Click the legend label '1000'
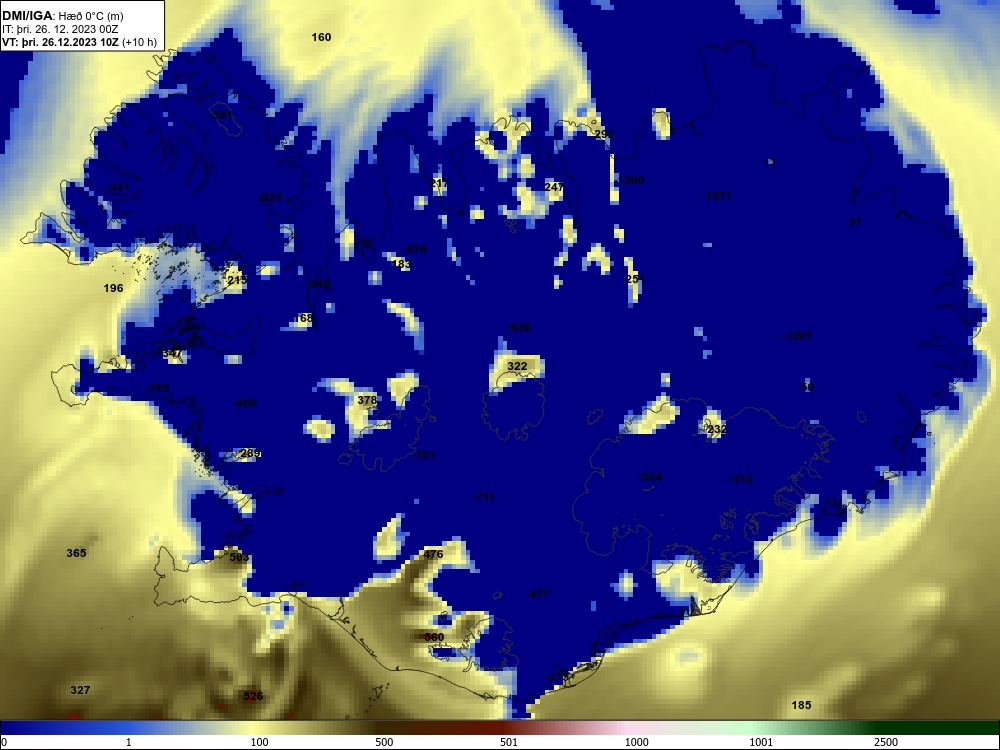1000x750 pixels. [636, 742]
